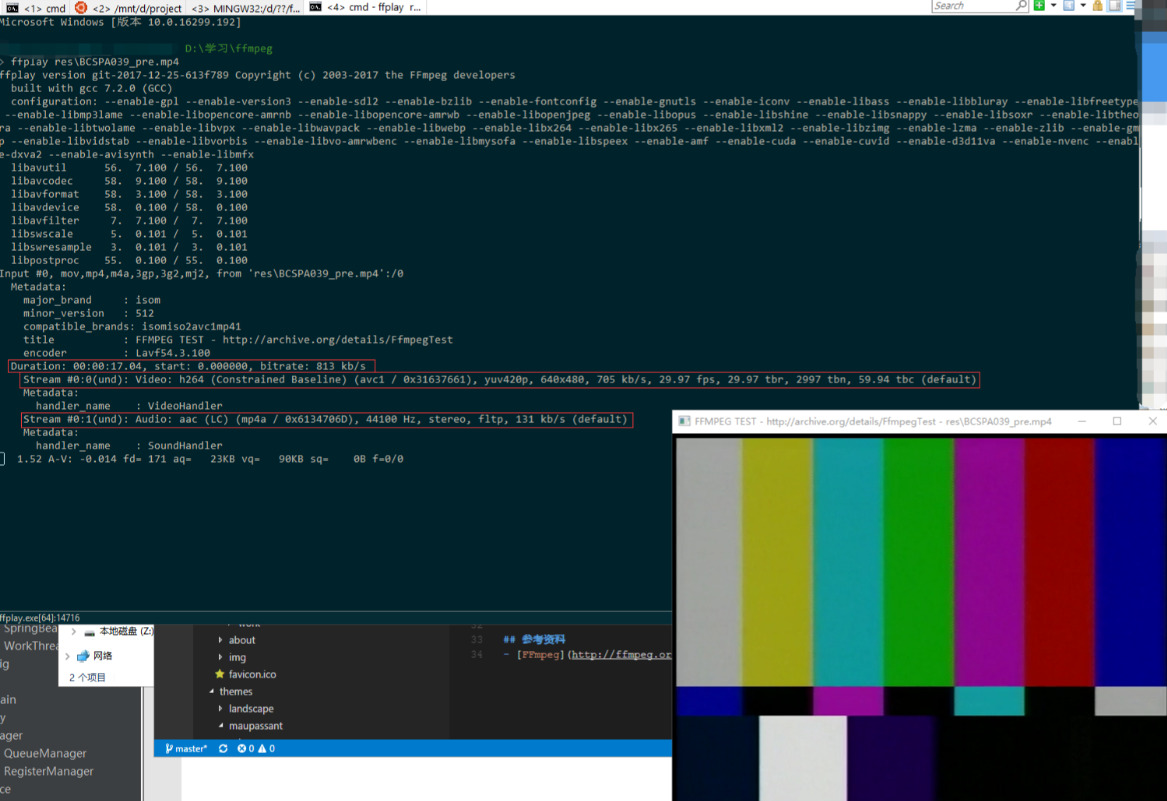Image resolution: width=1167 pixels, height=801 pixels.
Task: Expand the 'about' folder
Action: click(x=242, y=640)
